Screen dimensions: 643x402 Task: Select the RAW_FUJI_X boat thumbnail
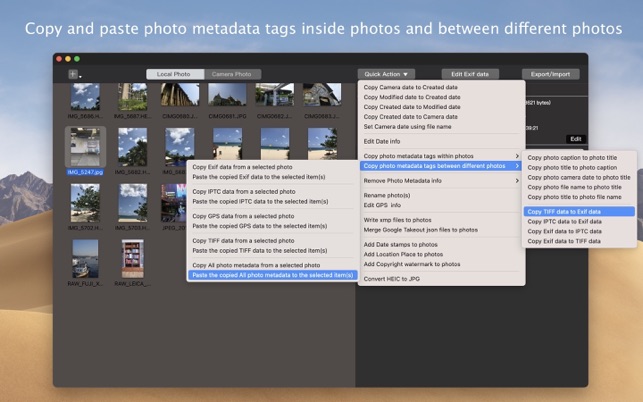tap(85, 258)
